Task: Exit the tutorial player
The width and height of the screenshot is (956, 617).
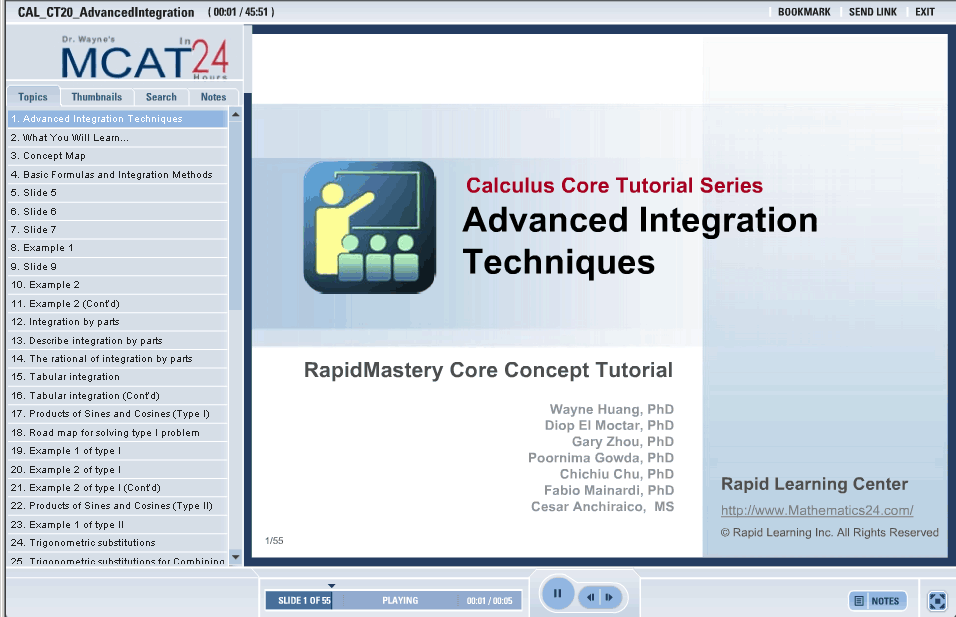Action: pos(925,12)
